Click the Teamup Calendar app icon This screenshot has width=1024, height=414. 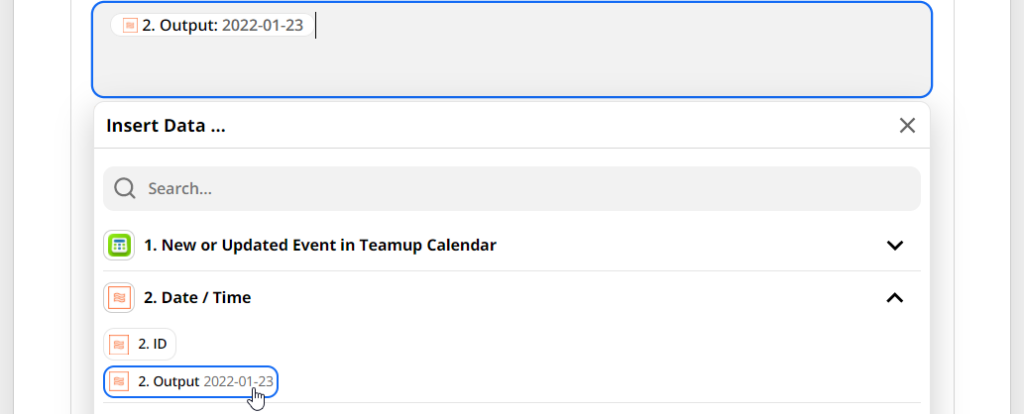(x=119, y=245)
